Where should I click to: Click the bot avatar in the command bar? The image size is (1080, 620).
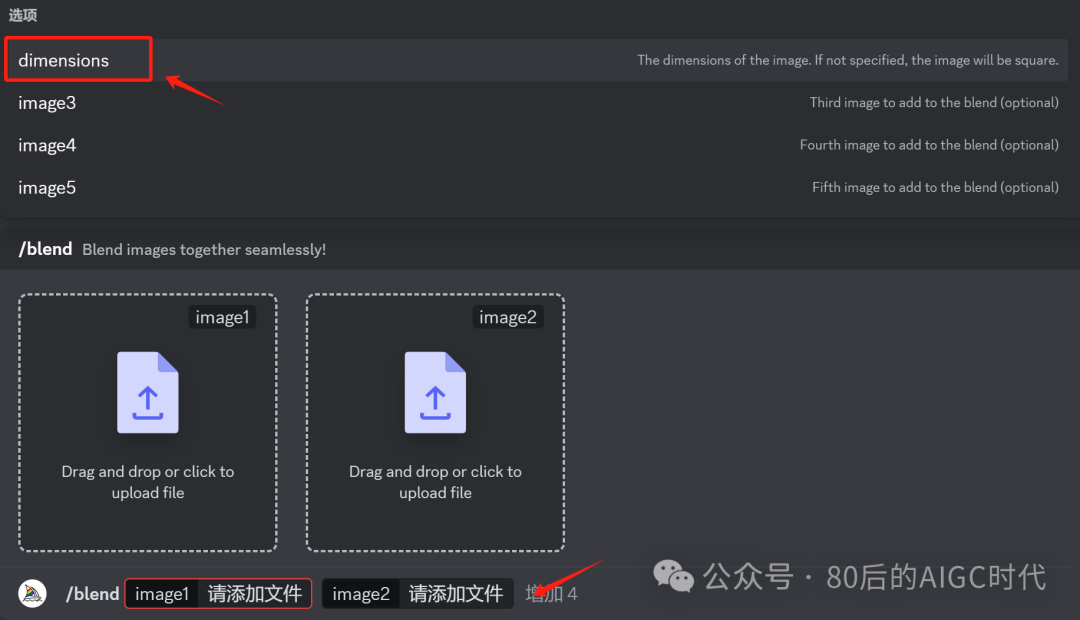click(x=31, y=593)
